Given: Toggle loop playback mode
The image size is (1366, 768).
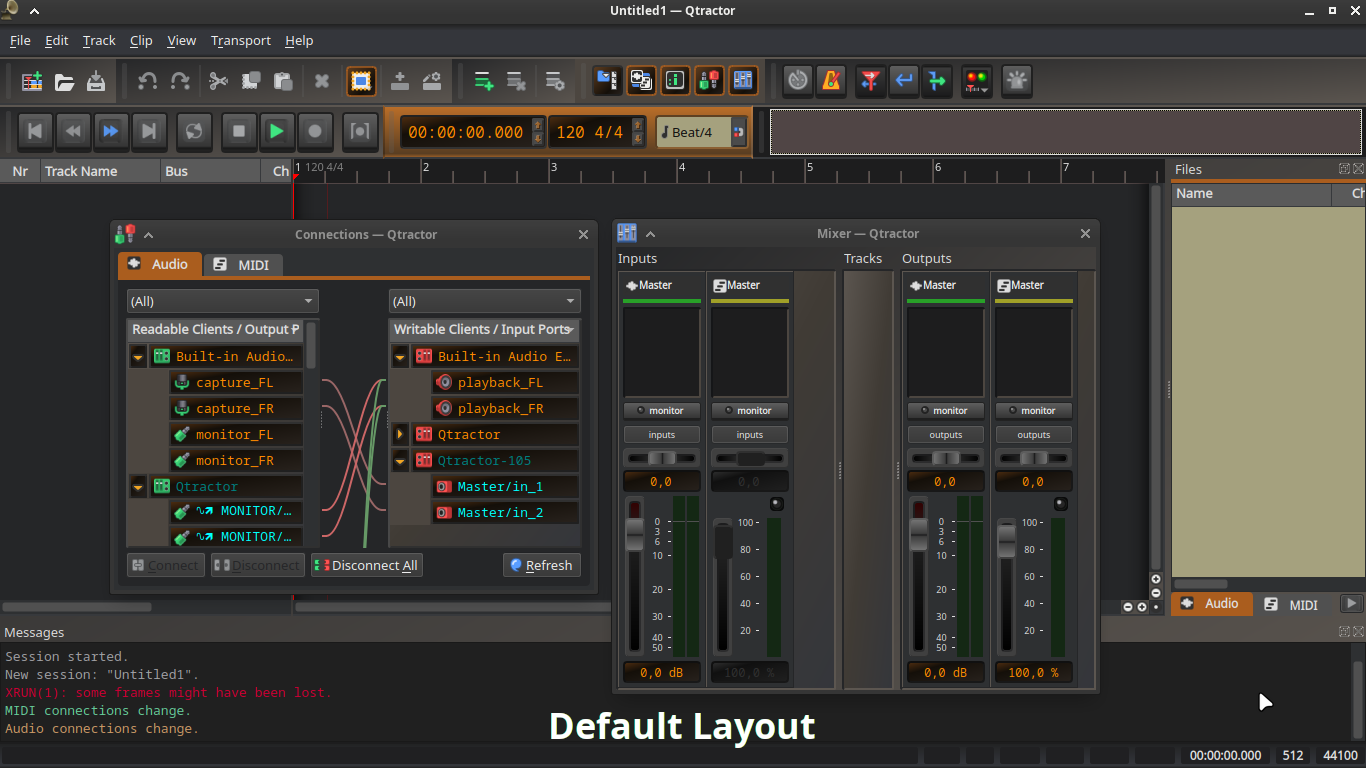Looking at the screenshot, I should tap(194, 131).
